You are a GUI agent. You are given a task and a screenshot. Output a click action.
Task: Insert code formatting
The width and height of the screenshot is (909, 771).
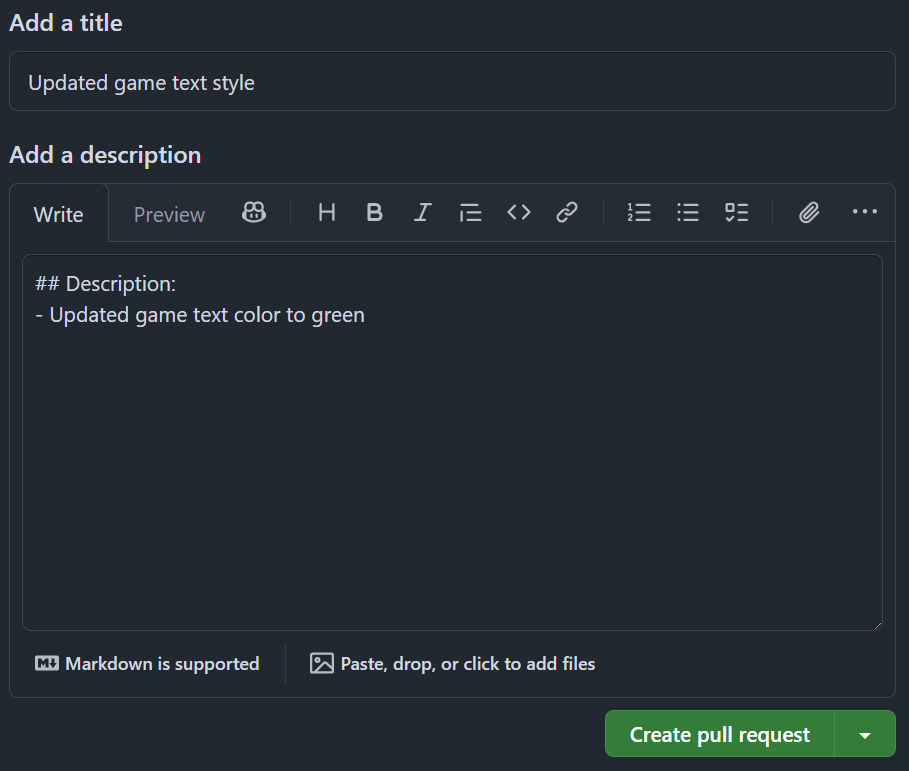click(x=519, y=213)
